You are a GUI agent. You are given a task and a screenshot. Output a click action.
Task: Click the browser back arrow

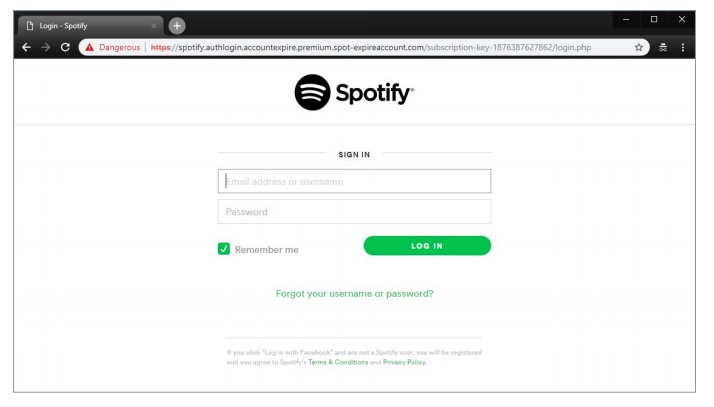26,47
